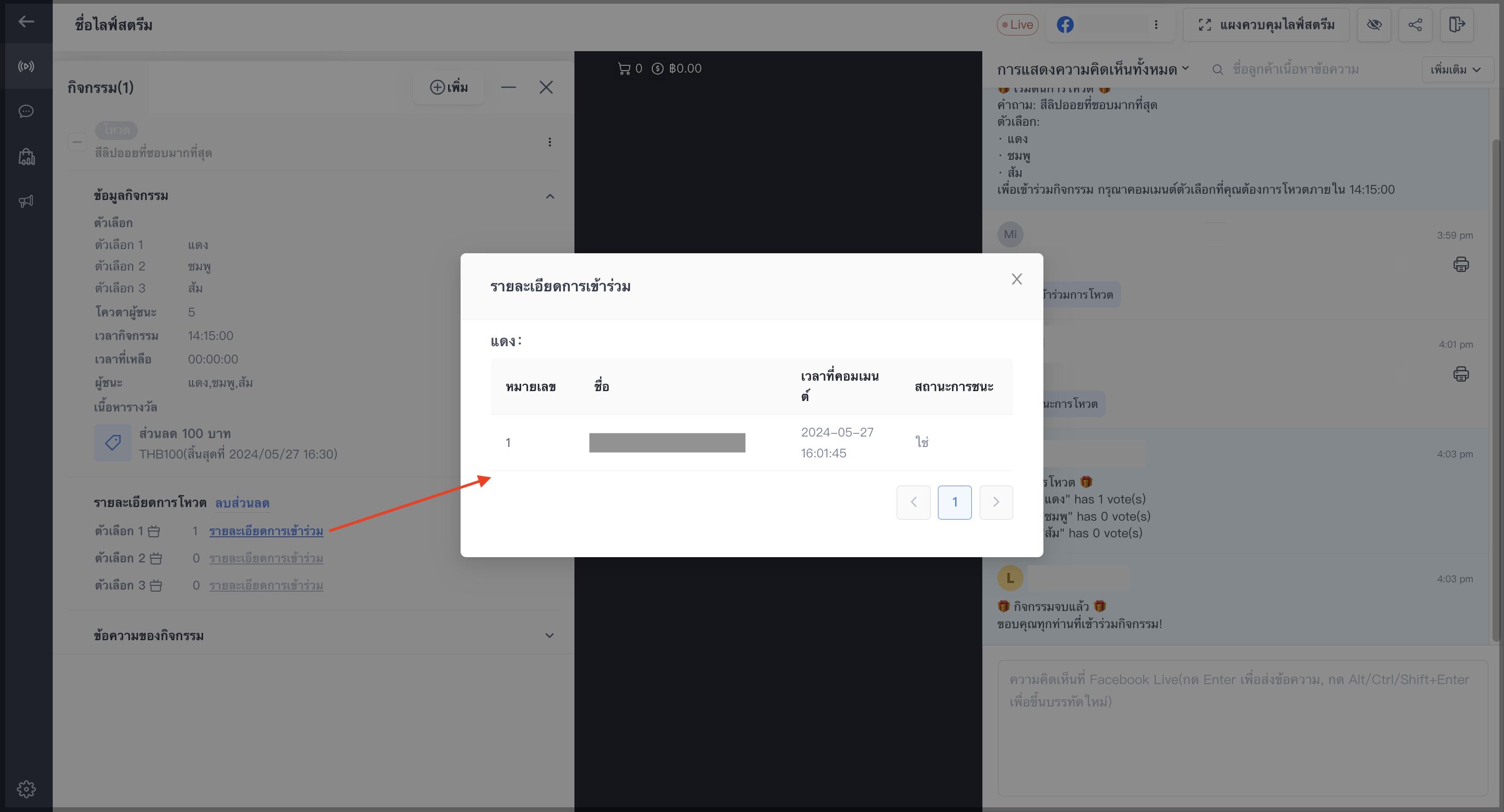Open the three-dot menu beside Facebook account
Image resolution: width=1504 pixels, height=812 pixels.
(x=1156, y=25)
